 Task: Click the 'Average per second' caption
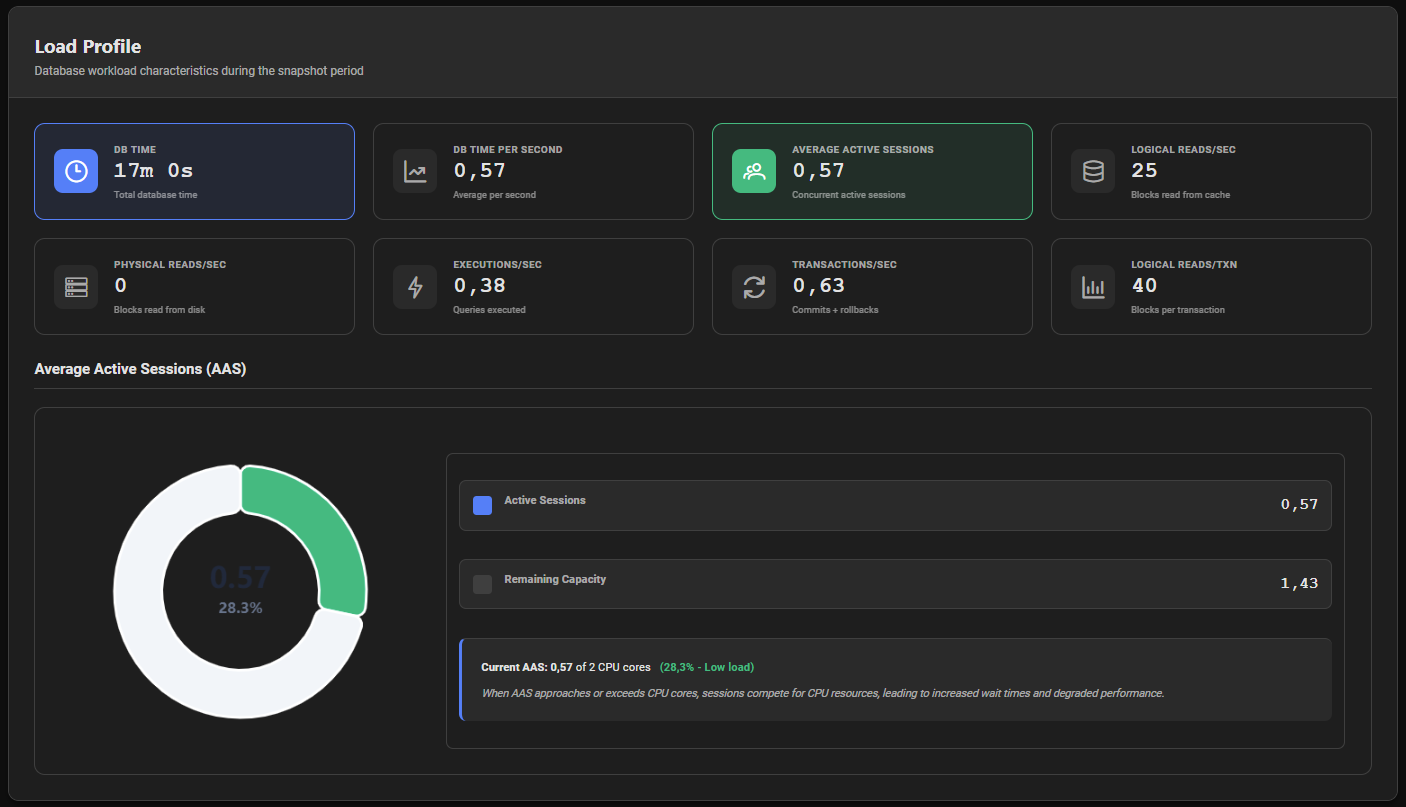click(494, 195)
